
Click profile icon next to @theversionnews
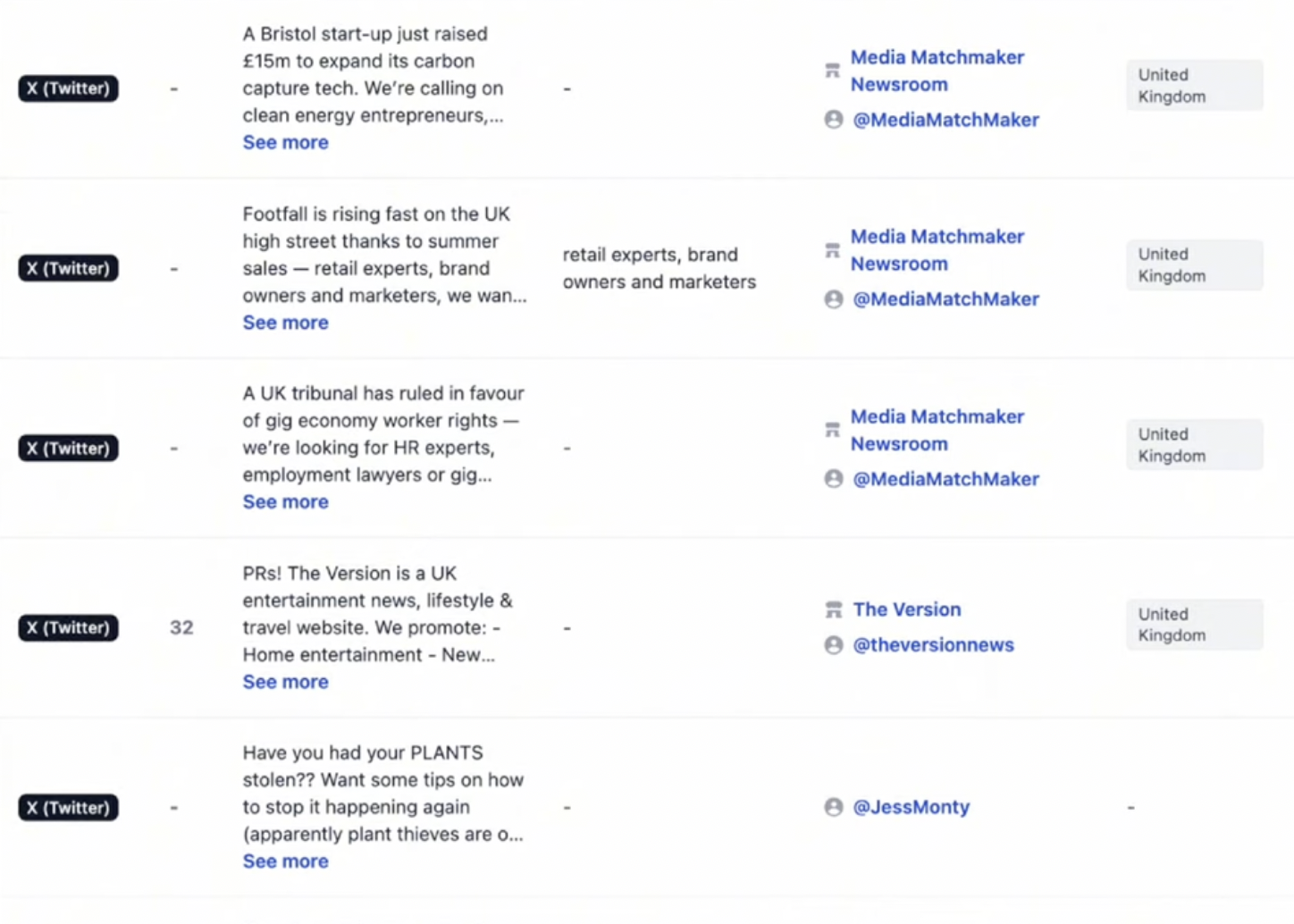click(833, 645)
